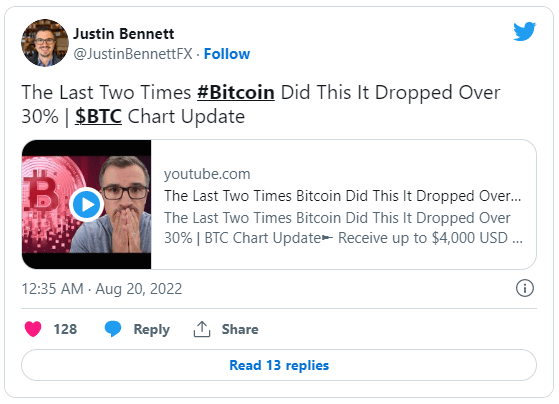Open the Justin Bennett display name
This screenshot has width=559, height=404.
tap(124, 34)
